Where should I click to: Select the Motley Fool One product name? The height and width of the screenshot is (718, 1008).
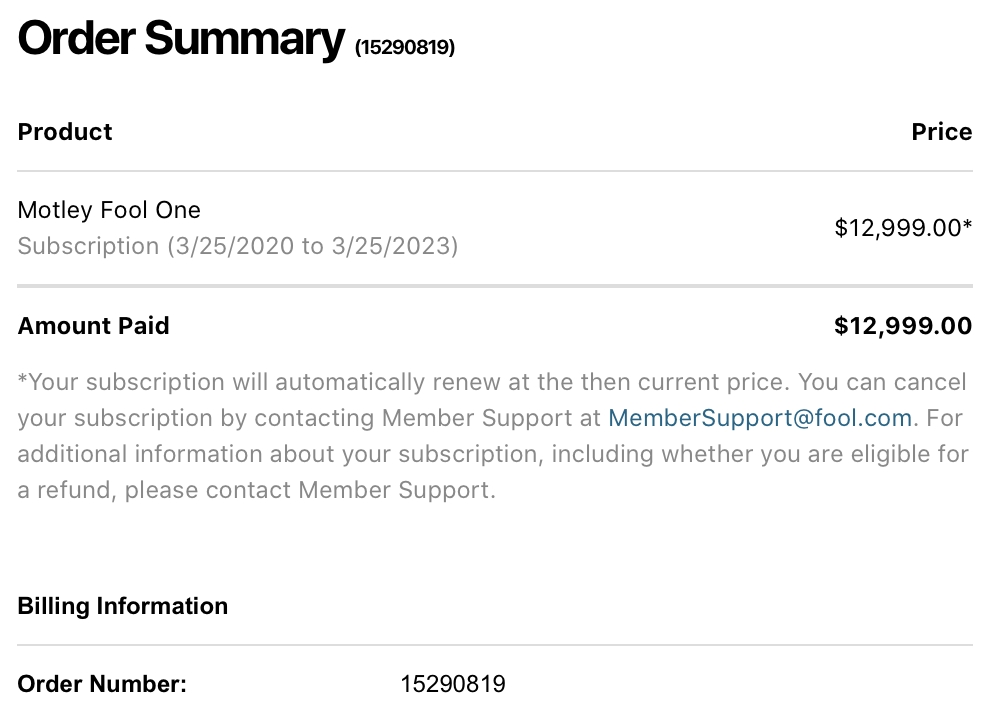tap(109, 210)
